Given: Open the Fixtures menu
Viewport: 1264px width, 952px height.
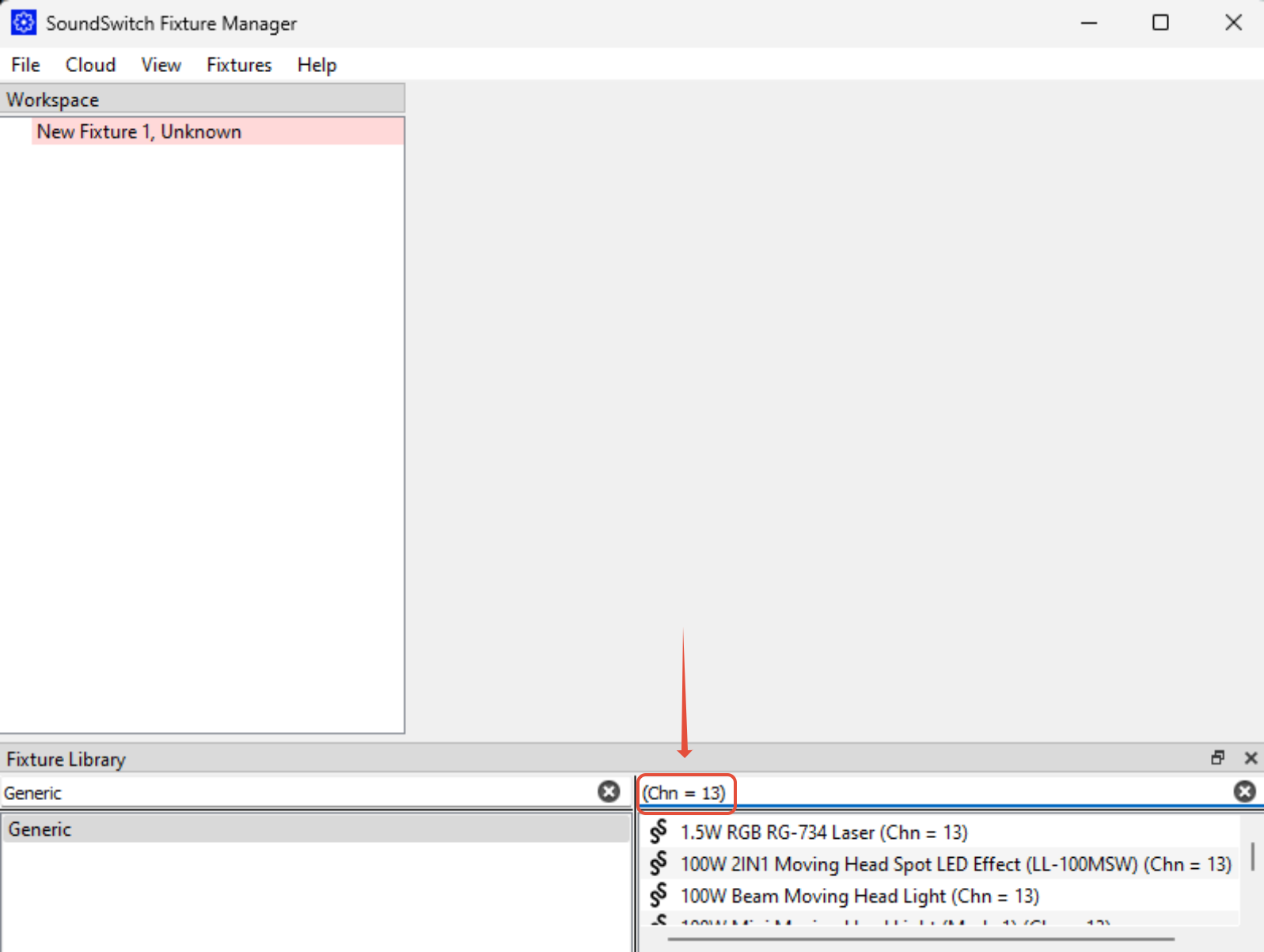Looking at the screenshot, I should [x=239, y=65].
